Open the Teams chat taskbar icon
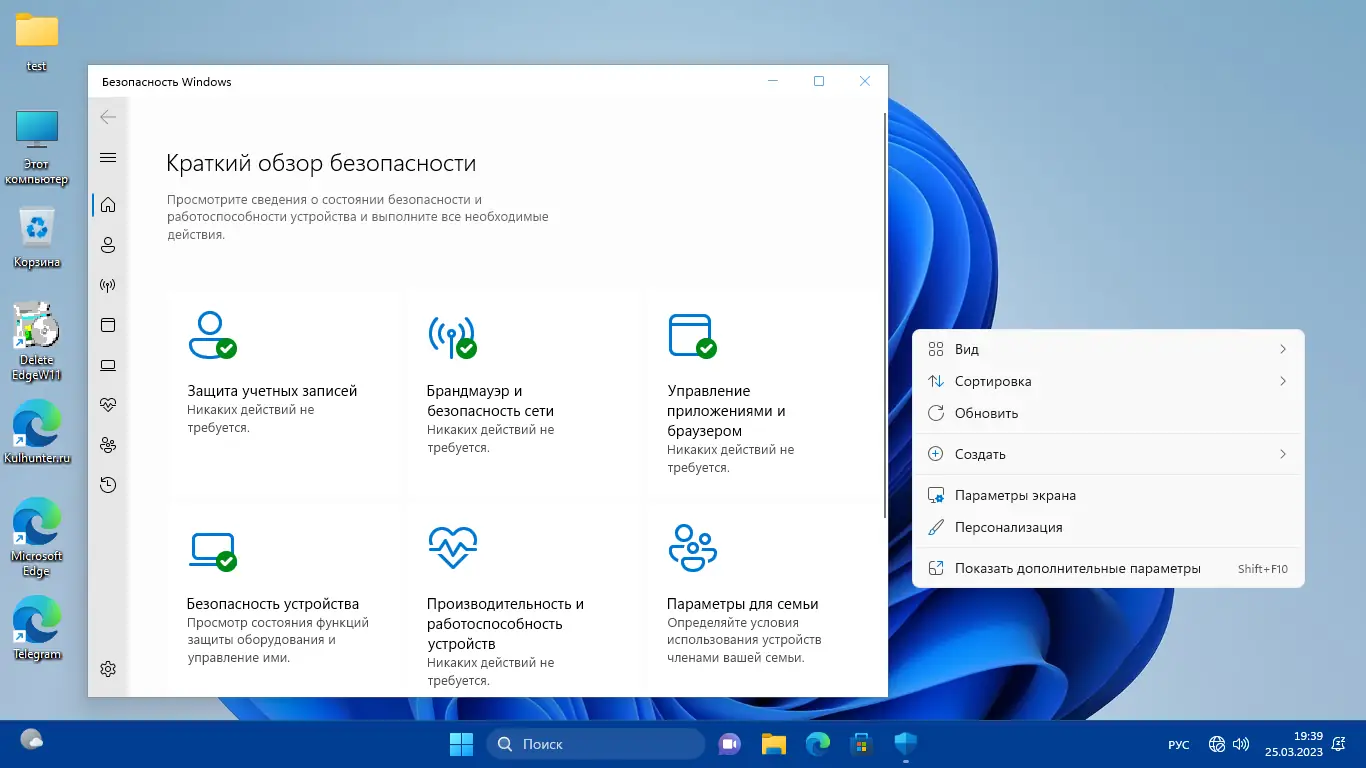The height and width of the screenshot is (768, 1366). [x=729, y=744]
